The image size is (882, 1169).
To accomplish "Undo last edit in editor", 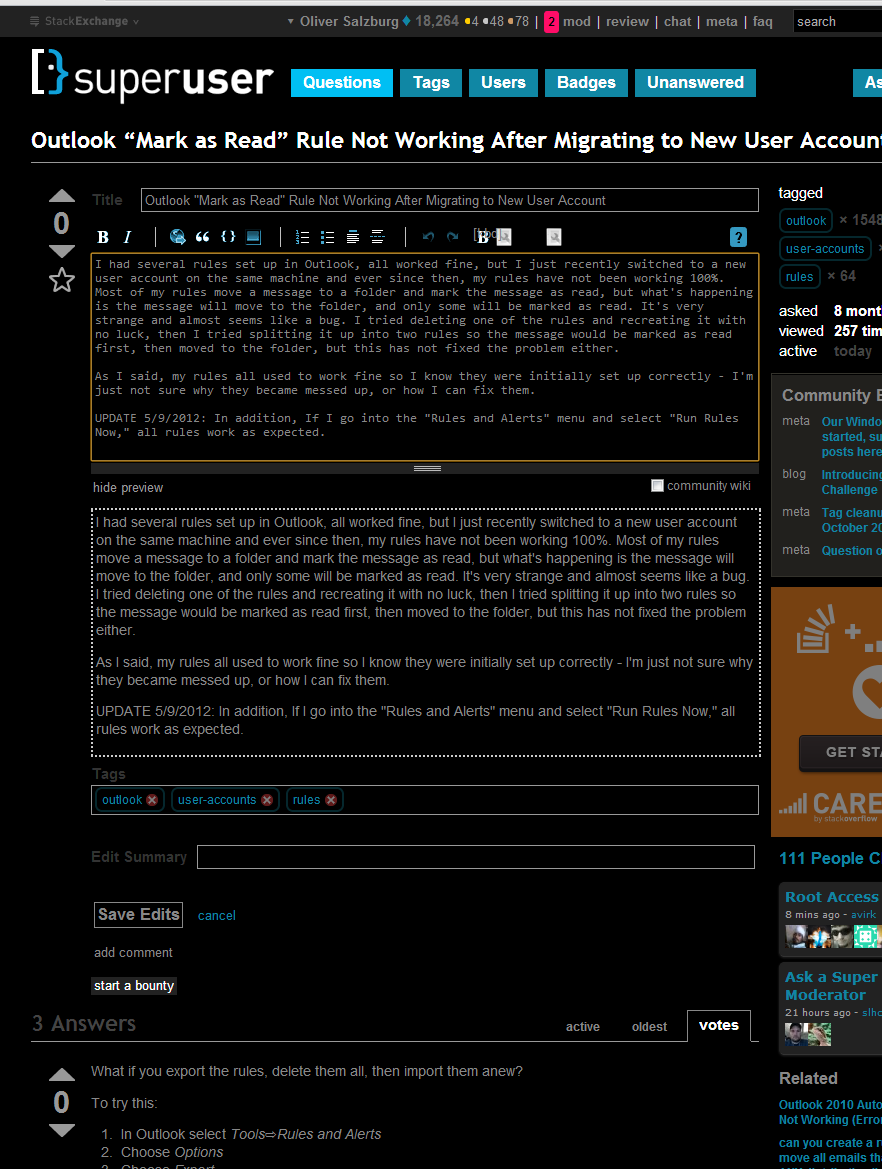I will [x=428, y=237].
